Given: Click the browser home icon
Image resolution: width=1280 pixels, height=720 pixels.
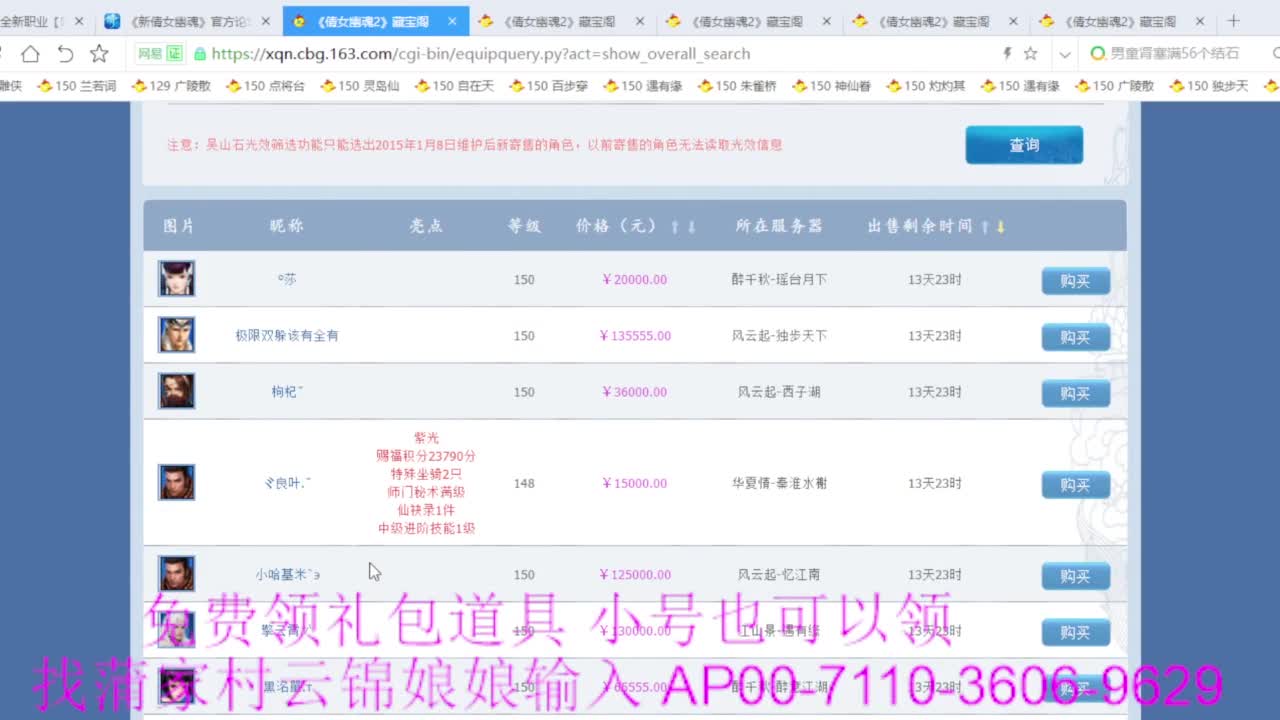Looking at the screenshot, I should [30, 54].
